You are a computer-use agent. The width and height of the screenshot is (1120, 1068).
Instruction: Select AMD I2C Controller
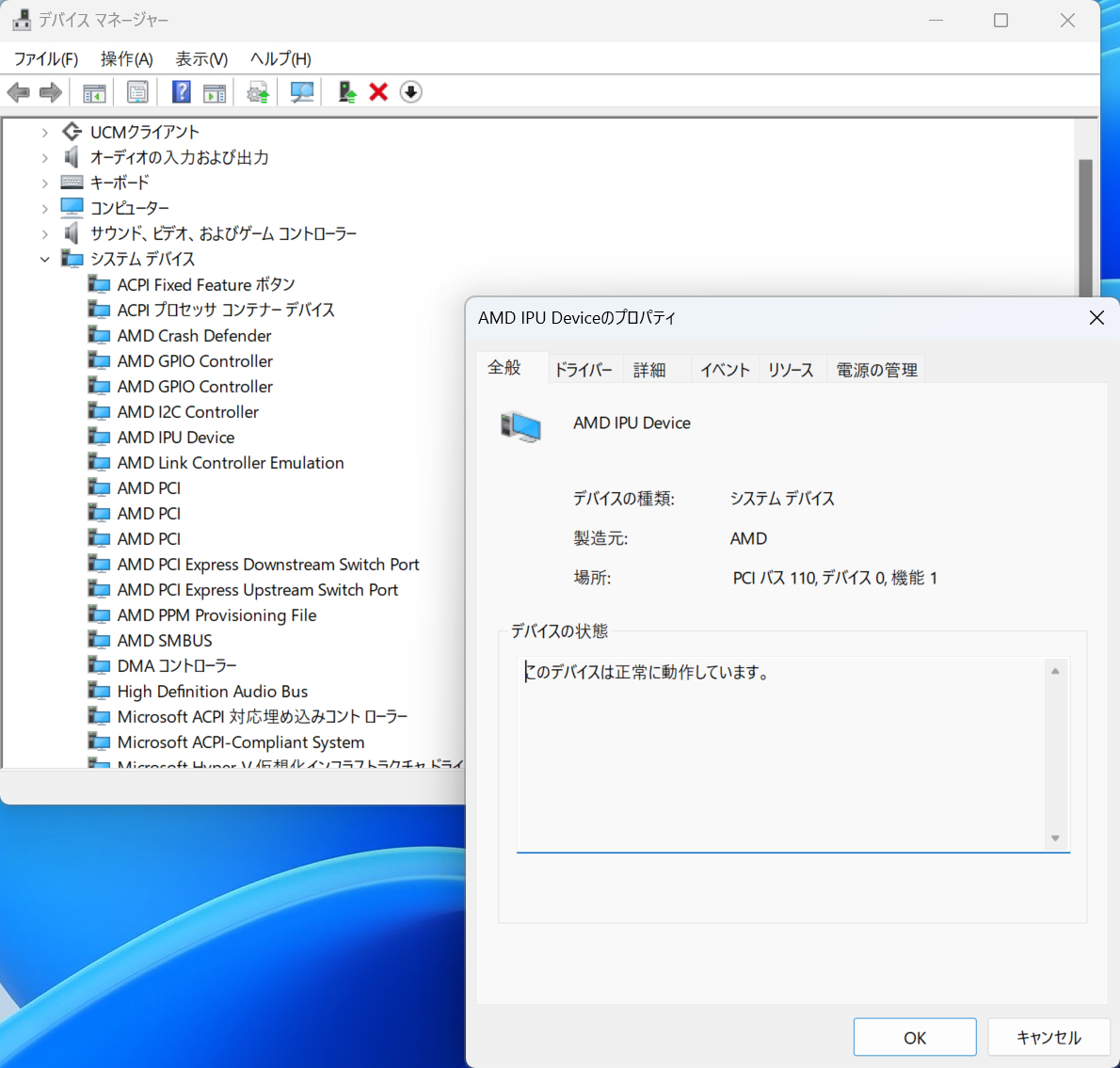tap(188, 412)
